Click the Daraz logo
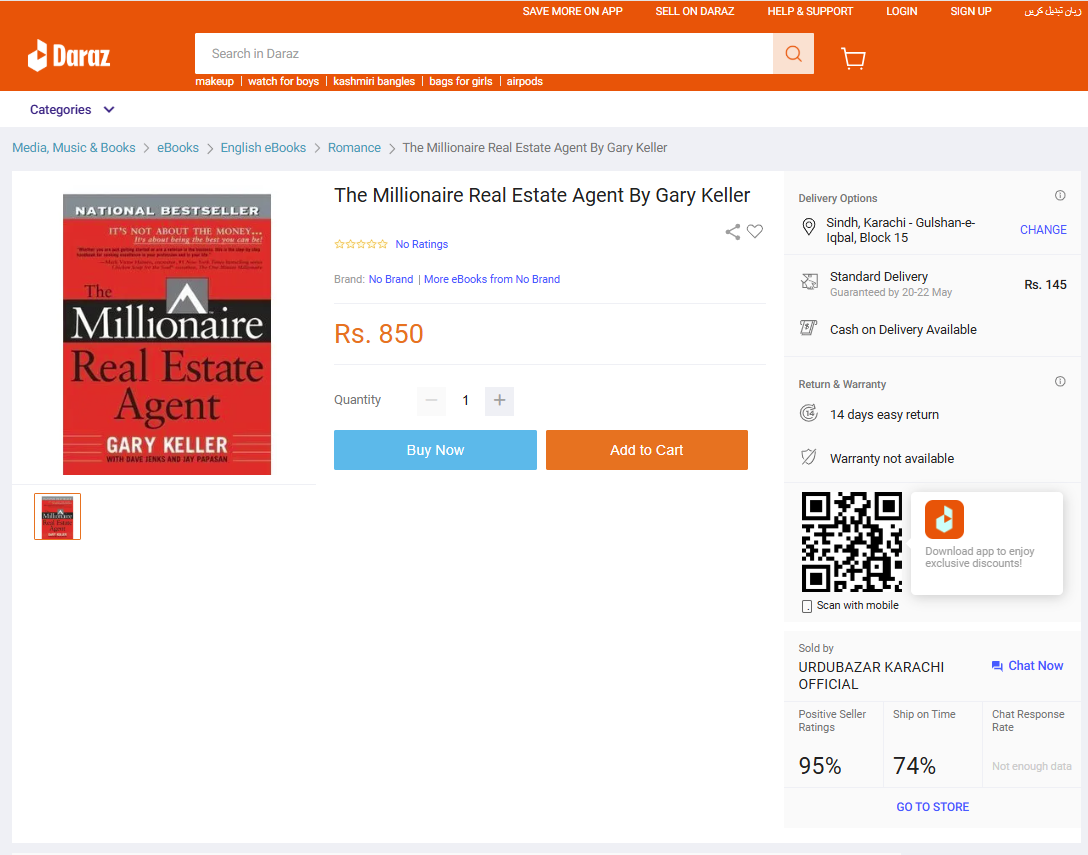This screenshot has width=1088, height=855. pyautogui.click(x=69, y=56)
